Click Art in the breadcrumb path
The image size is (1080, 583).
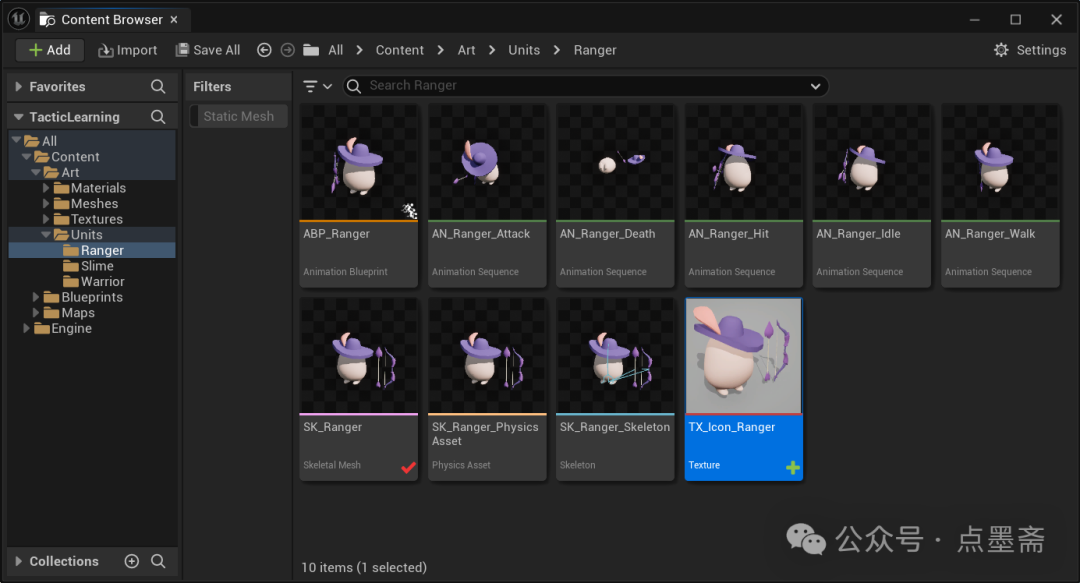coord(466,50)
